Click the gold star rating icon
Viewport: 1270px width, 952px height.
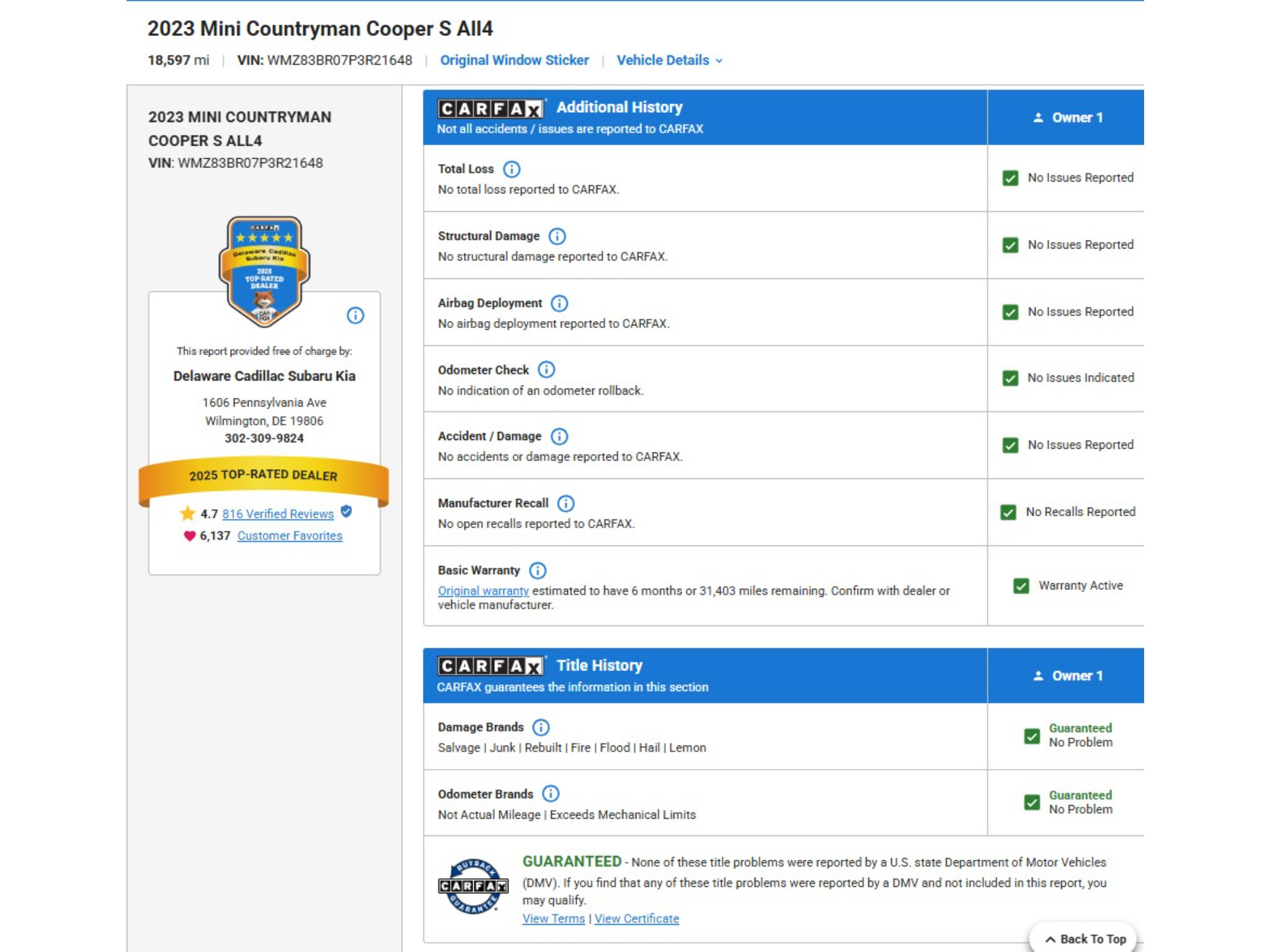187,513
